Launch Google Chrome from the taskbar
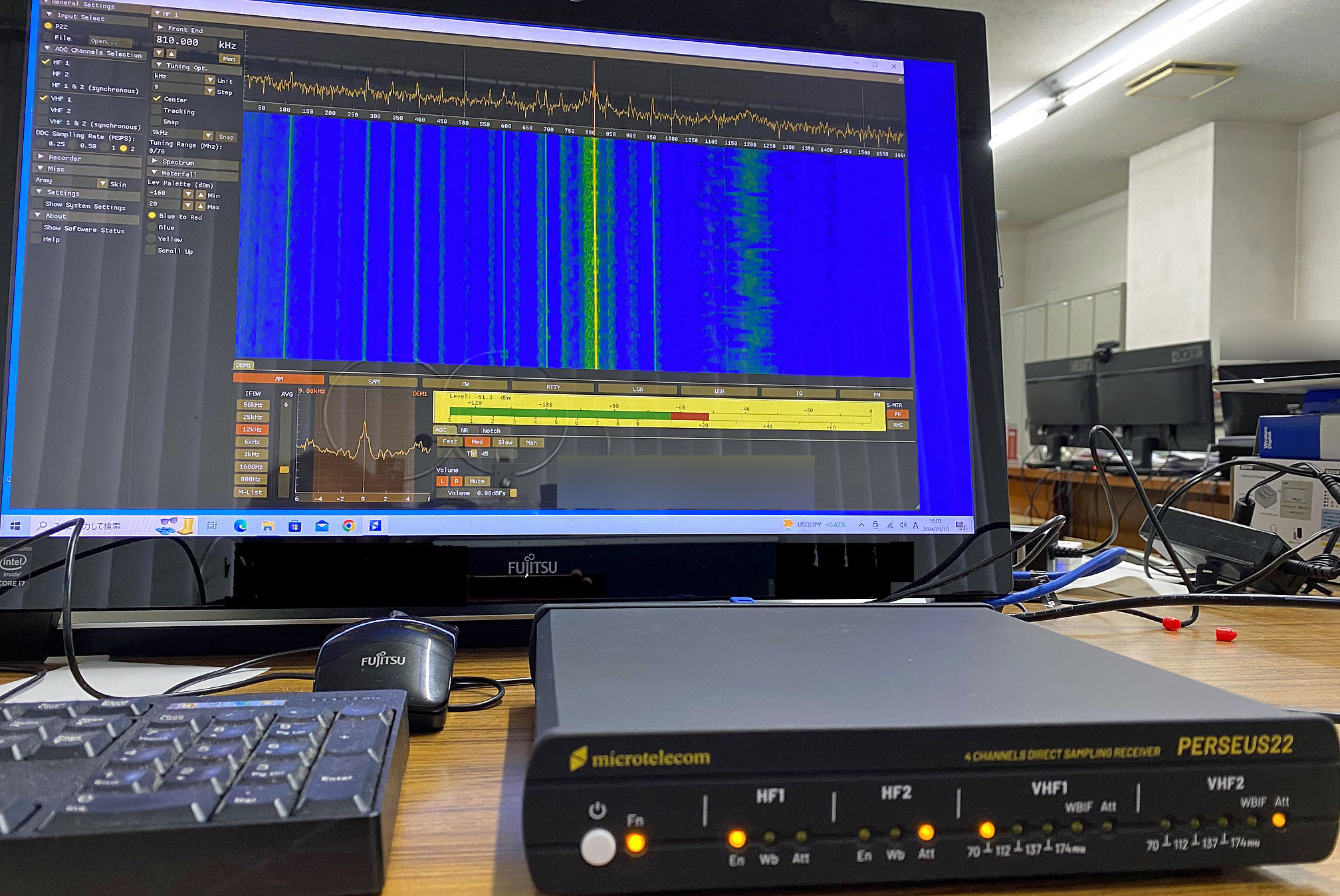The height and width of the screenshot is (896, 1340). tap(348, 526)
